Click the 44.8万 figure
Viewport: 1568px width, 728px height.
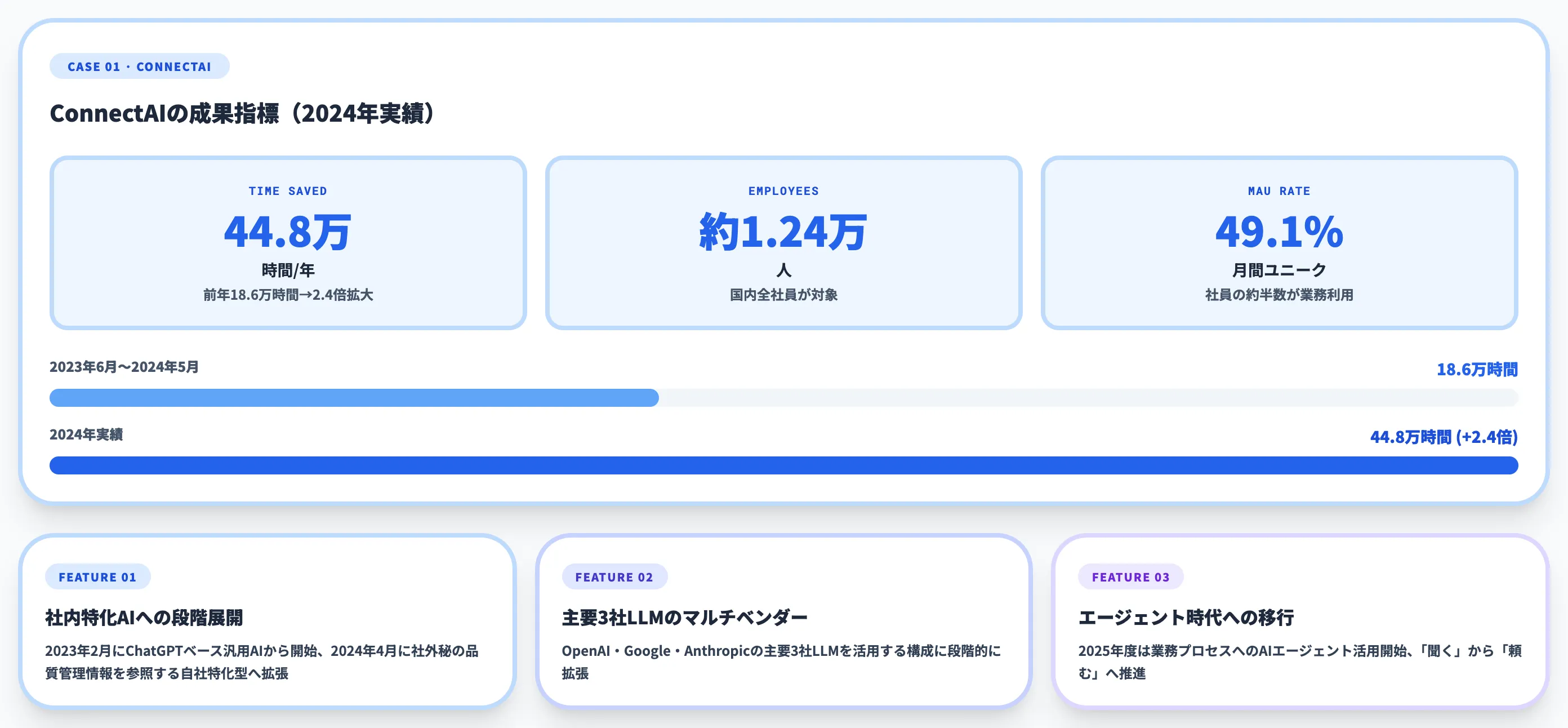coord(288,232)
